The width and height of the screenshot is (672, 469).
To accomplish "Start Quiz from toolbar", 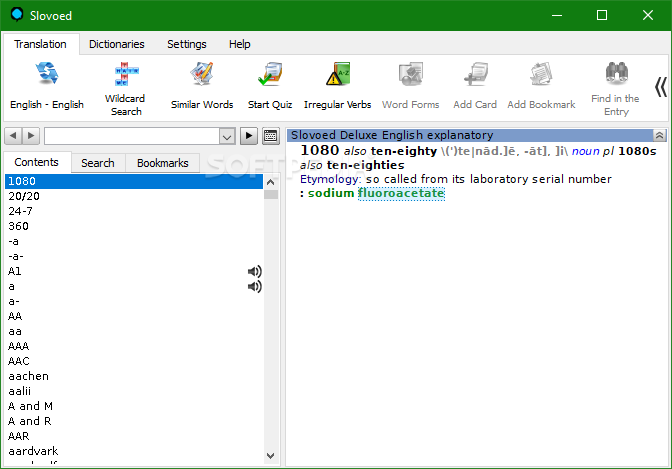I will pos(270,86).
